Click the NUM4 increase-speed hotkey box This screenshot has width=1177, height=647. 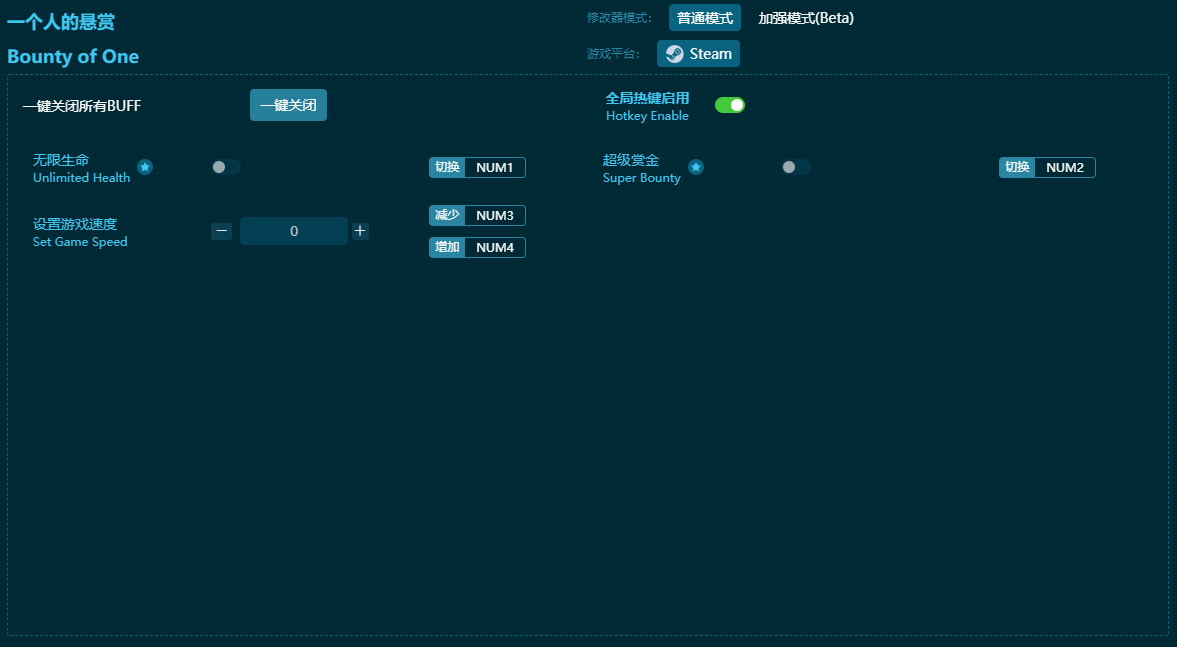[494, 248]
